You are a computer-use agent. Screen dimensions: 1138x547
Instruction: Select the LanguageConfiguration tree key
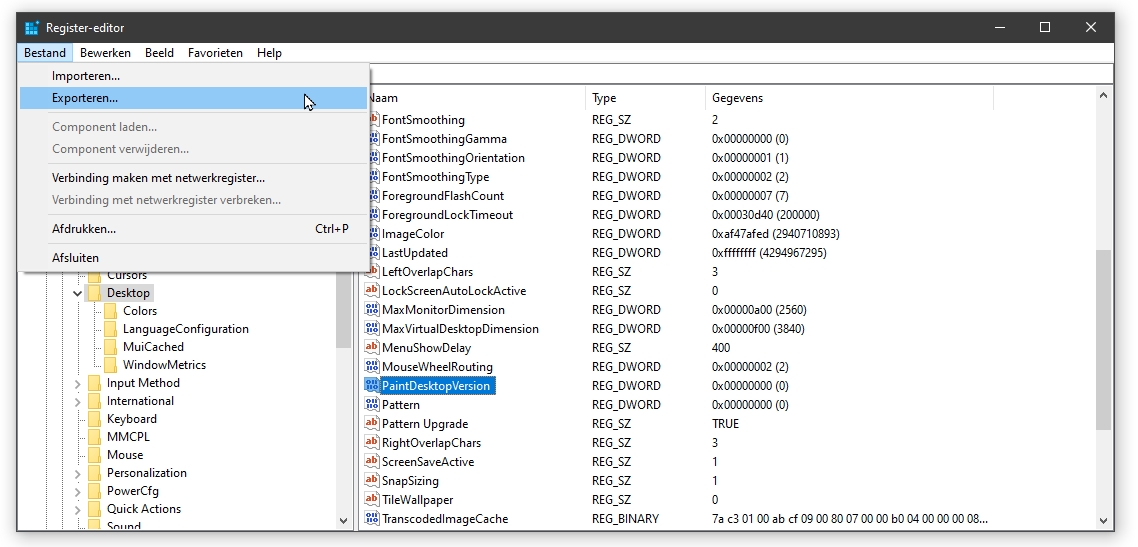tap(186, 329)
